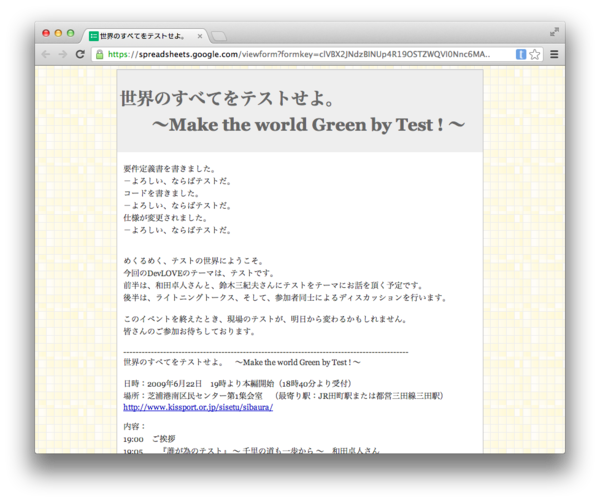Click the line めくるめく、テストの世界にようこそ。
This screenshot has width=600, height=502.
[x=194, y=261]
